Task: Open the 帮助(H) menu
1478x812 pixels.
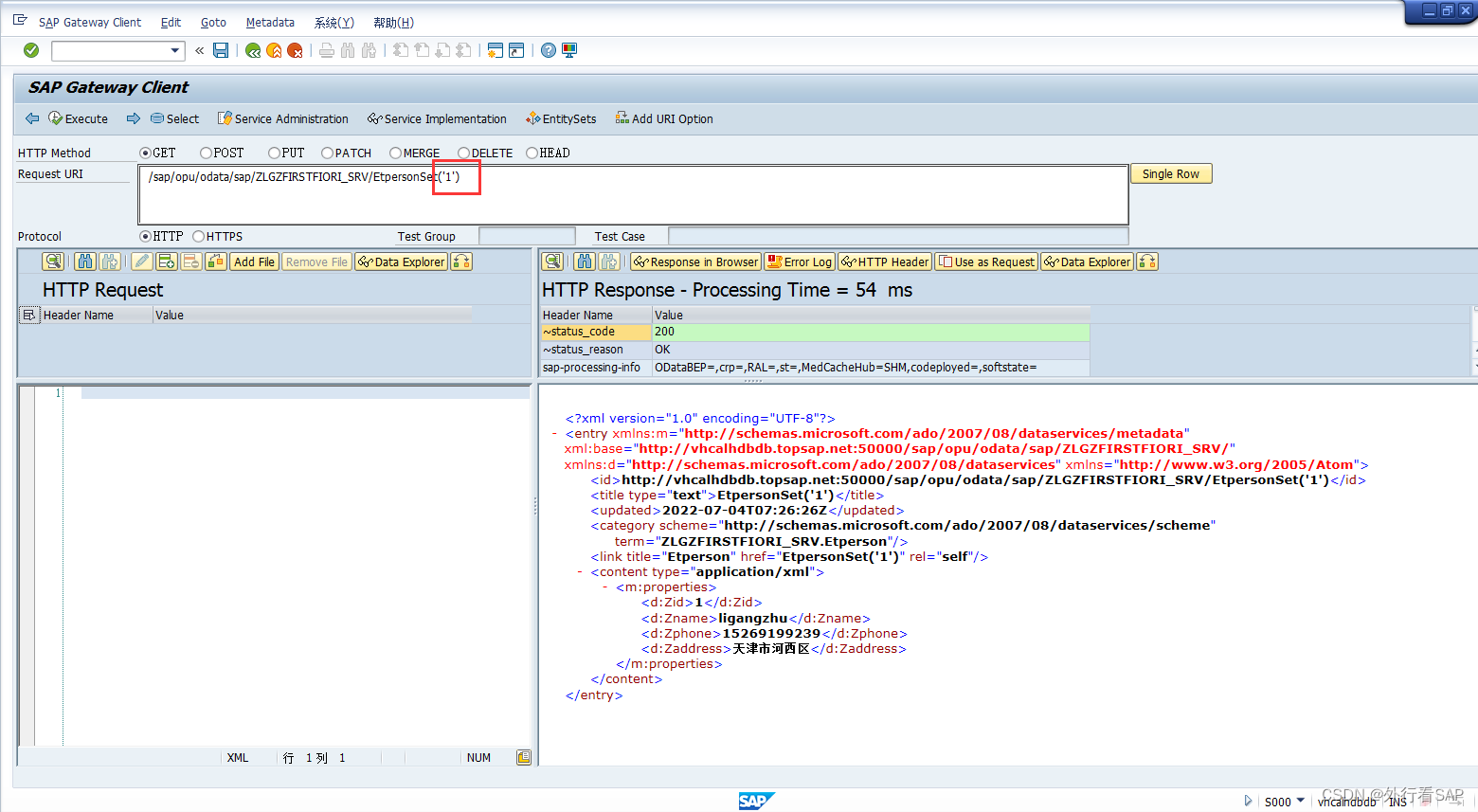Action: [x=393, y=22]
